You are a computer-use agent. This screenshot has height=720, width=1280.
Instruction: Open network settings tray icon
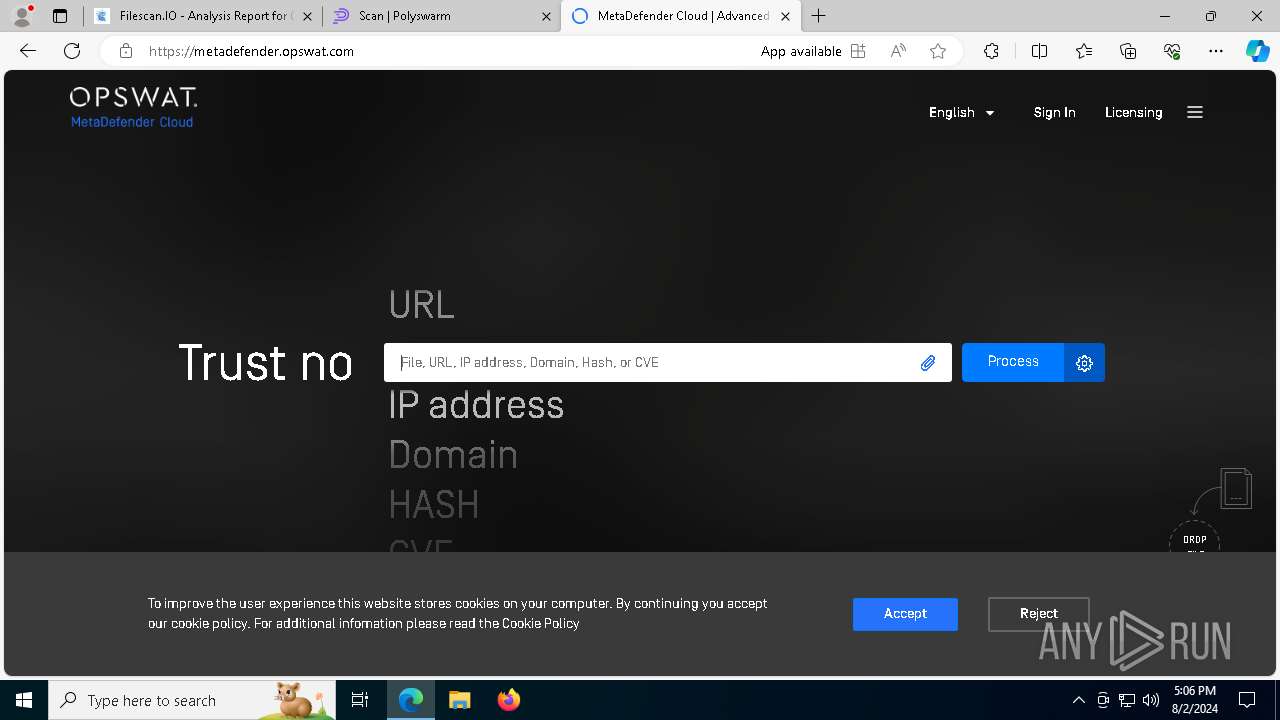(x=1127, y=700)
